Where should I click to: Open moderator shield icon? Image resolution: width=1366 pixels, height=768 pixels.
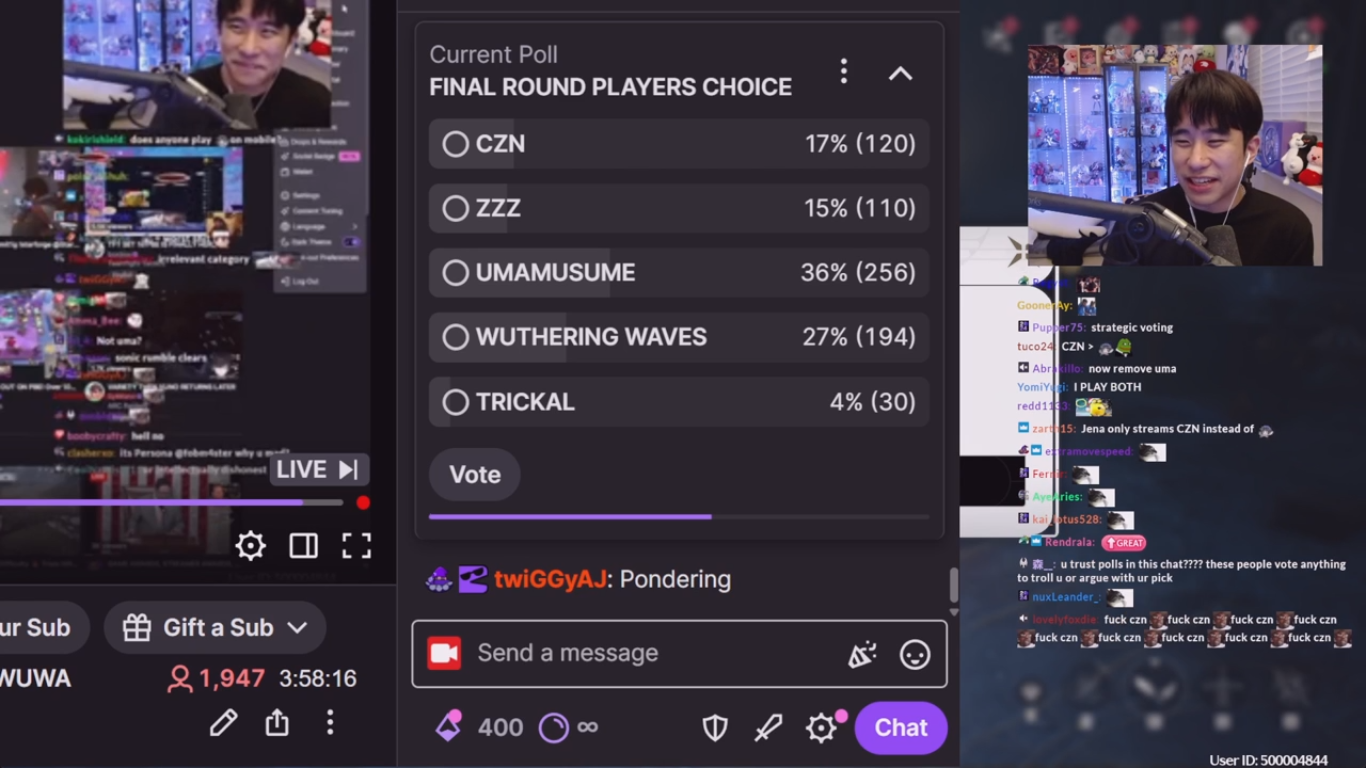pyautogui.click(x=715, y=728)
